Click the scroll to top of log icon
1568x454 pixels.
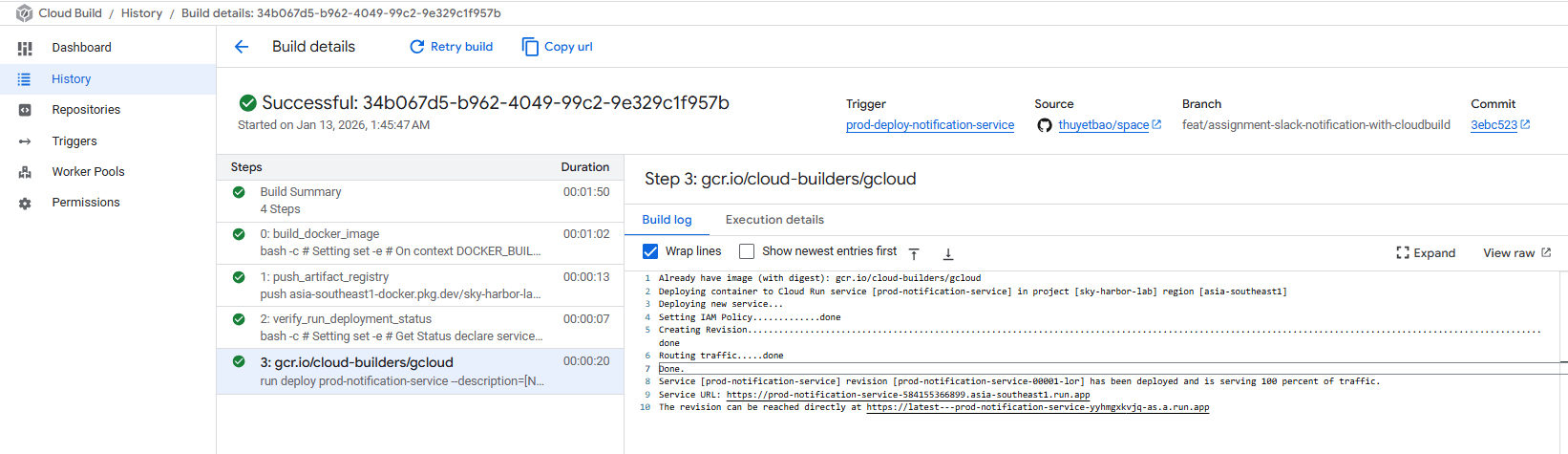tap(914, 253)
